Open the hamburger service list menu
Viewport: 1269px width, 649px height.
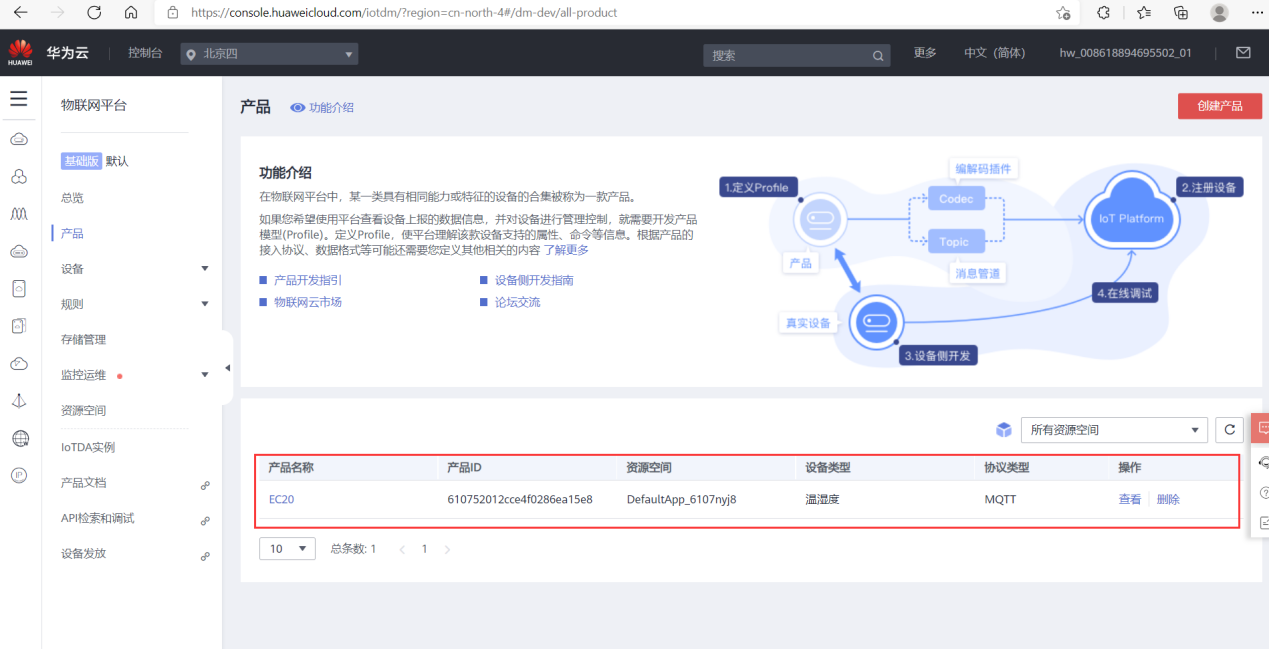pos(19,98)
